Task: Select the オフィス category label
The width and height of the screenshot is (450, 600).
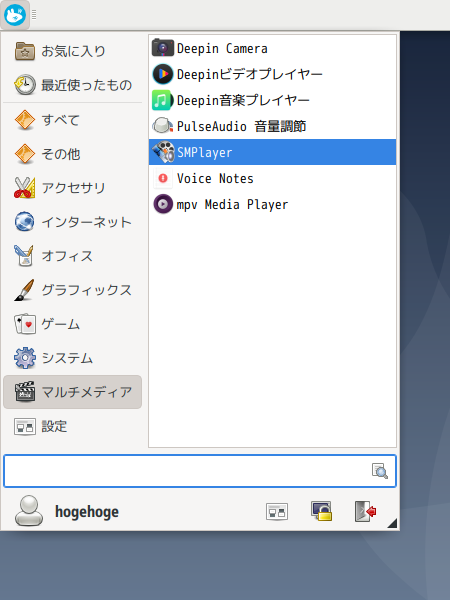Action: pyautogui.click(x=67, y=256)
